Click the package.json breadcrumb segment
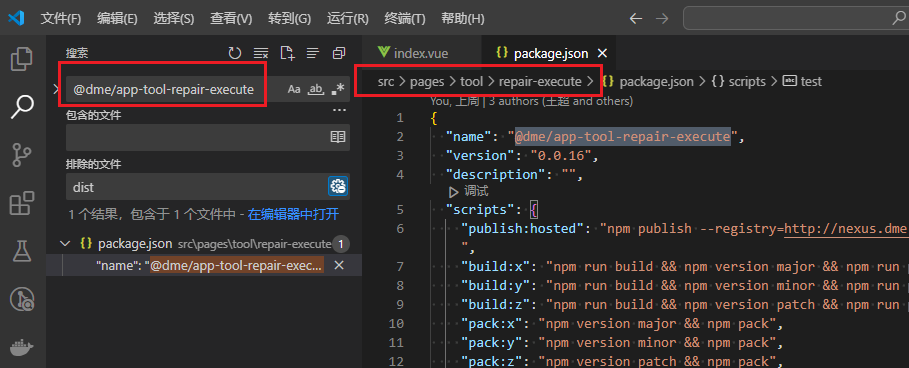Image resolution: width=909 pixels, height=368 pixels. (648, 82)
